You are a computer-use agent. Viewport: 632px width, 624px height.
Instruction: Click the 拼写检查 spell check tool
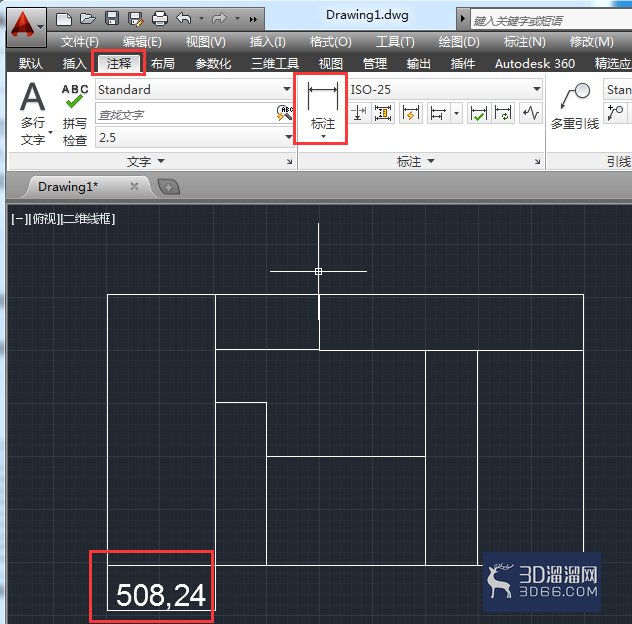[x=75, y=114]
